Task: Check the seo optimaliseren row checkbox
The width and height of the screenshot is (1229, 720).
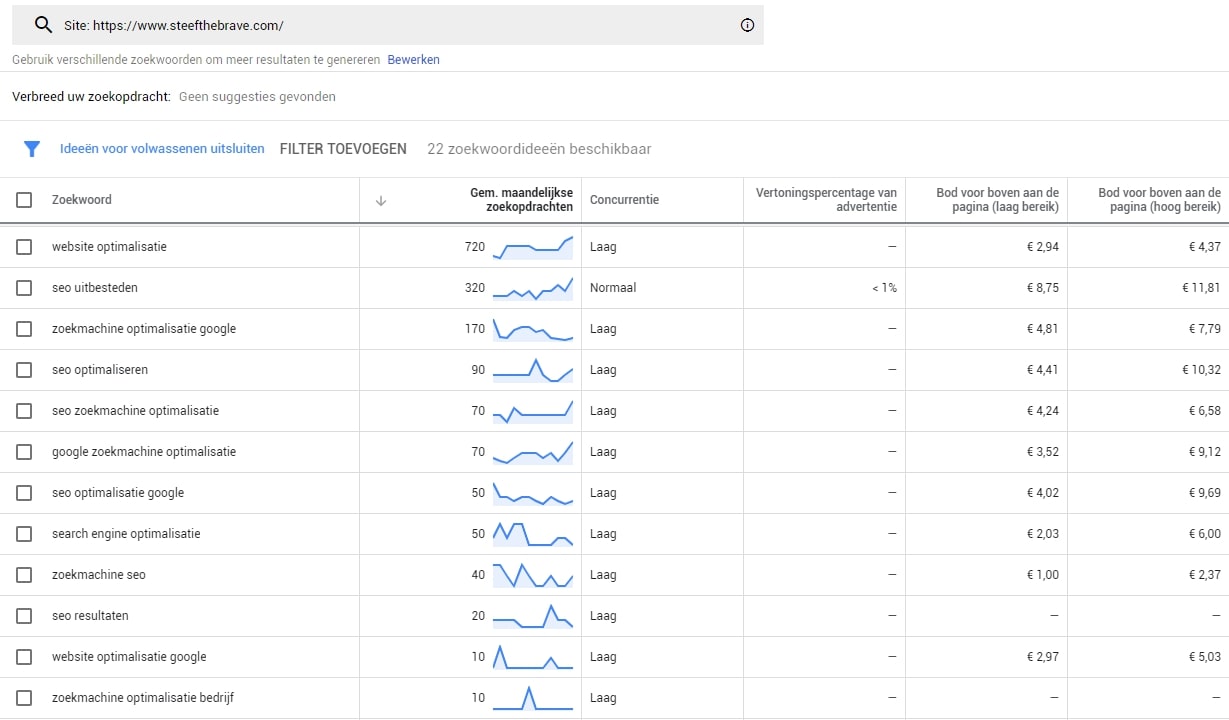Action: pyautogui.click(x=24, y=370)
